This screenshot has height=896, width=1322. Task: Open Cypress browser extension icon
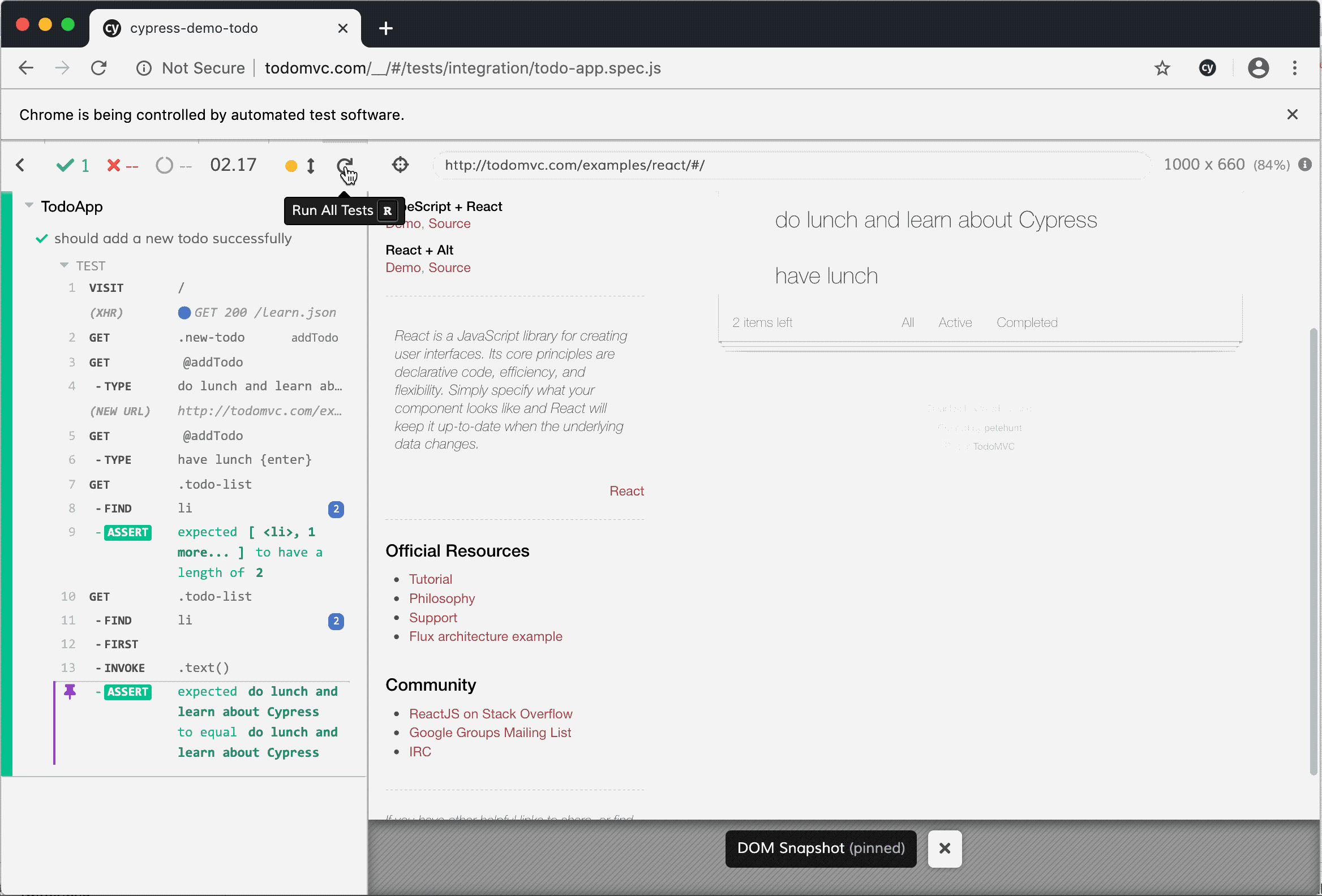point(1207,68)
